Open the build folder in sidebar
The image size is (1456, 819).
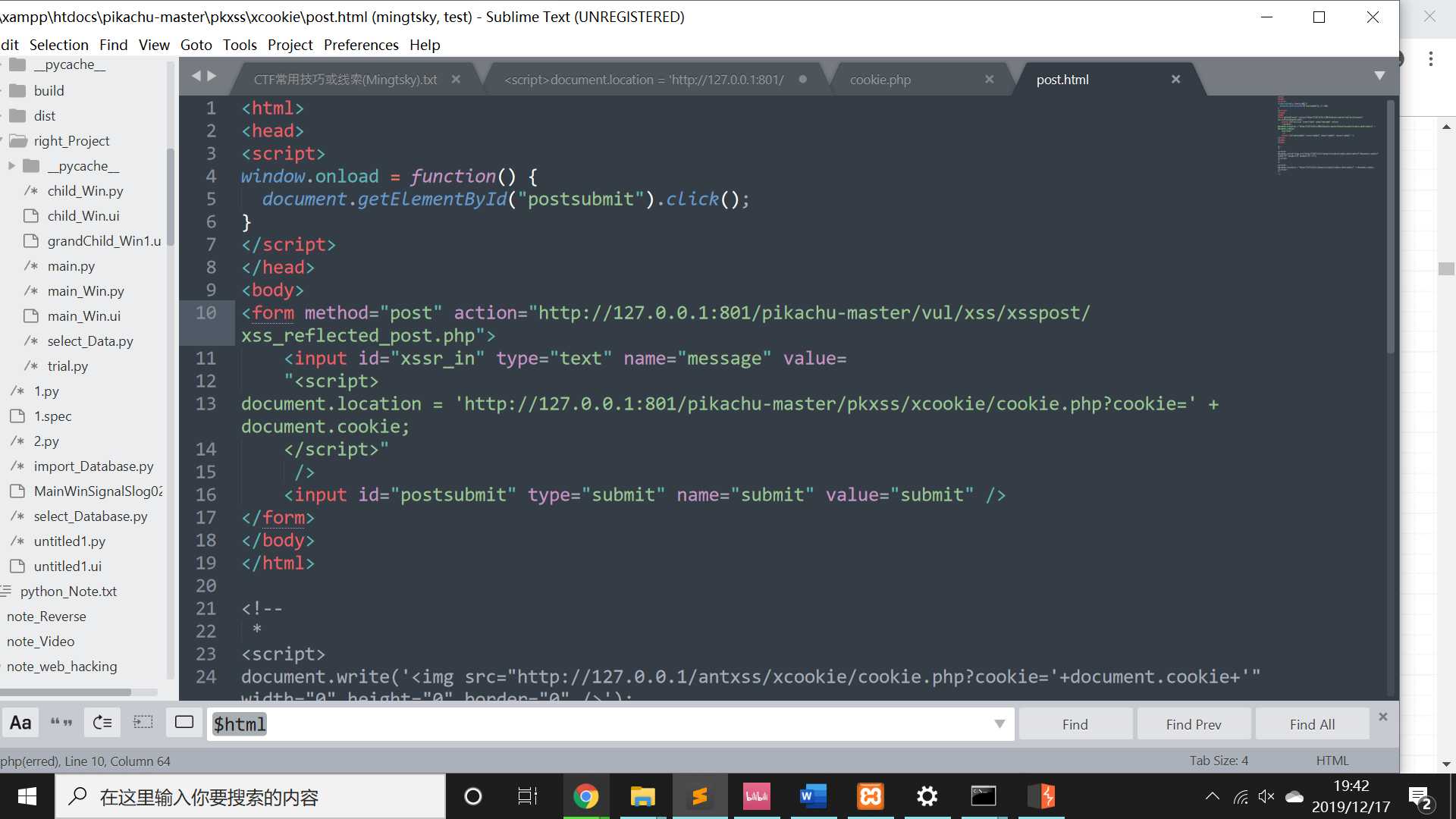click(49, 90)
